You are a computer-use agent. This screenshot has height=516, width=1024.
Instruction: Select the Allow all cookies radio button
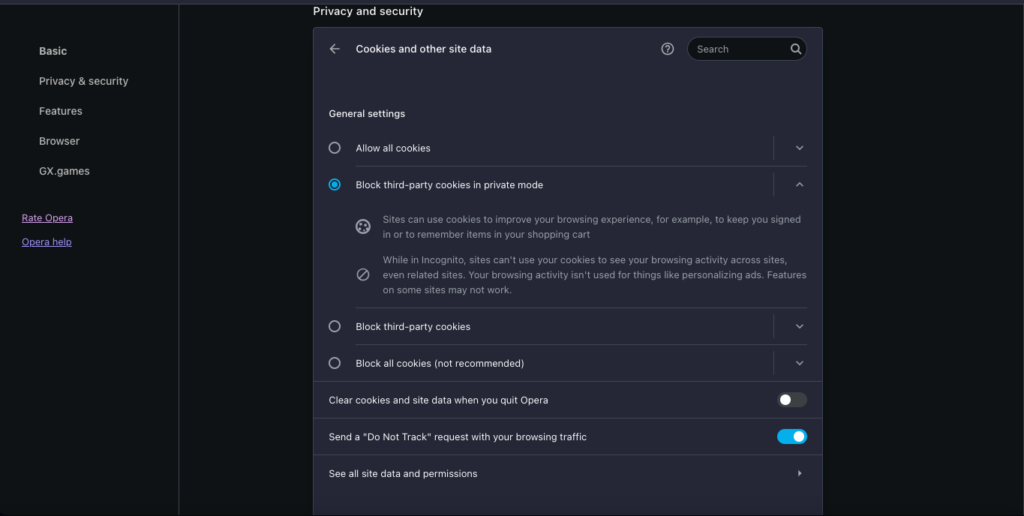pyautogui.click(x=334, y=148)
